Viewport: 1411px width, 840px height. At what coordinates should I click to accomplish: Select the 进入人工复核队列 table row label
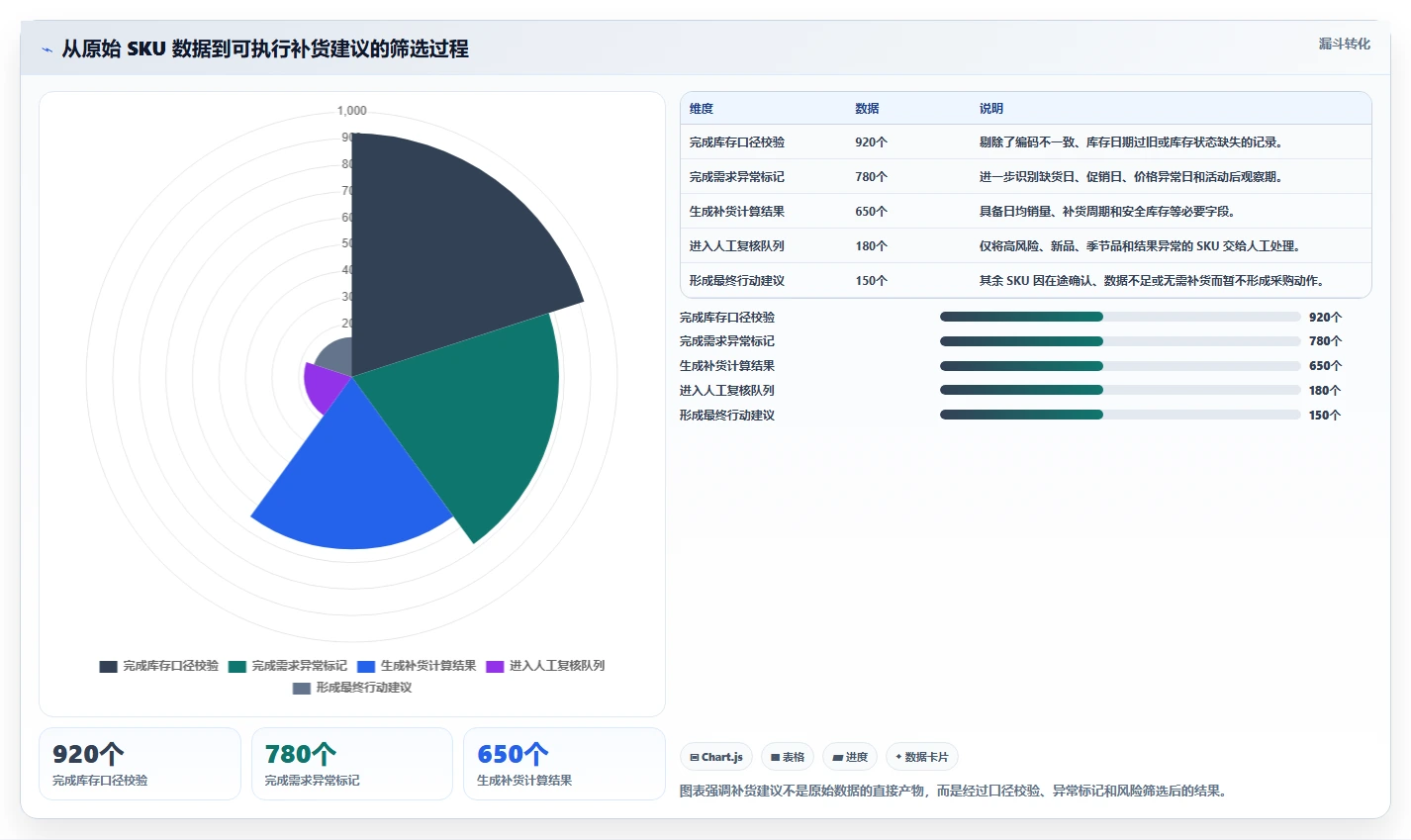[737, 246]
